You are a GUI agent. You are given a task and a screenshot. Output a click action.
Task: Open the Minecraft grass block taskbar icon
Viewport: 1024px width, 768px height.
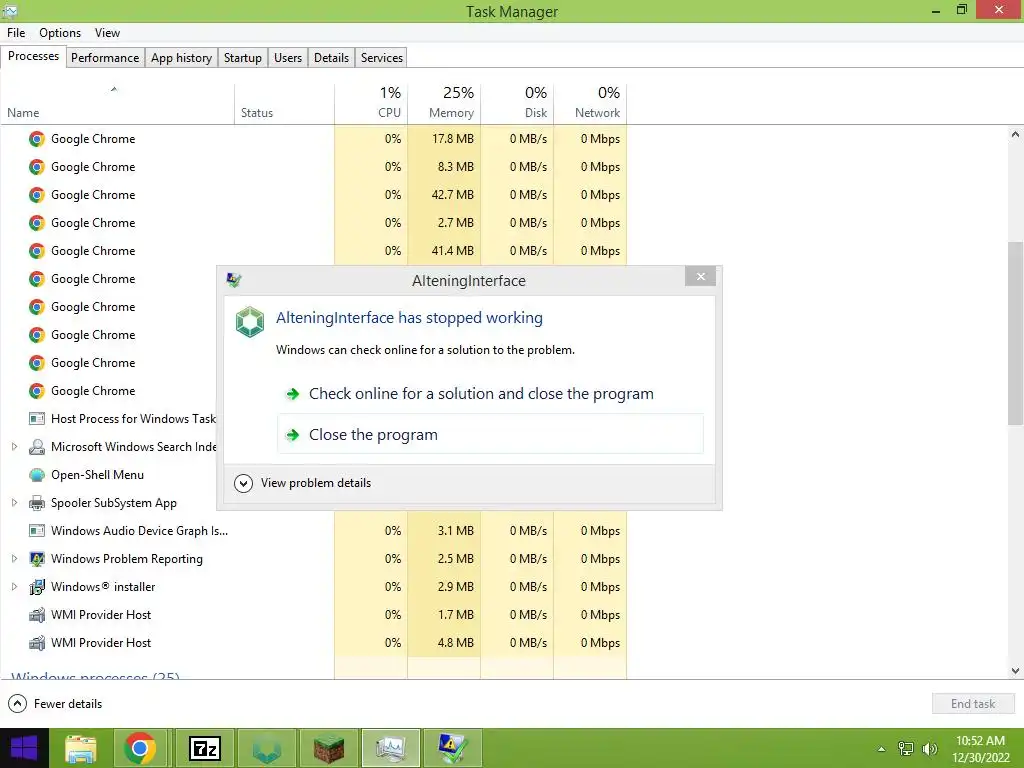coord(328,748)
